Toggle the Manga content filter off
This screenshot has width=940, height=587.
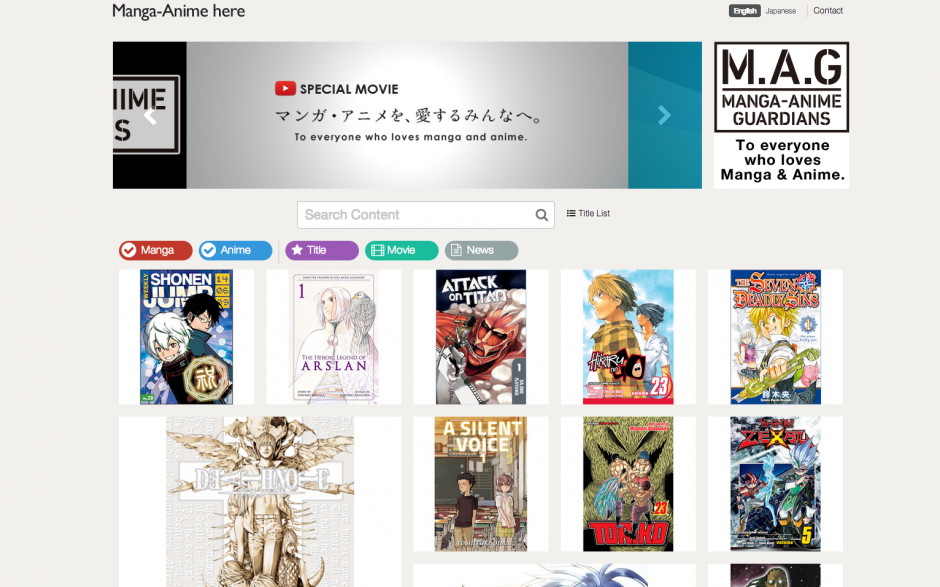click(x=155, y=250)
